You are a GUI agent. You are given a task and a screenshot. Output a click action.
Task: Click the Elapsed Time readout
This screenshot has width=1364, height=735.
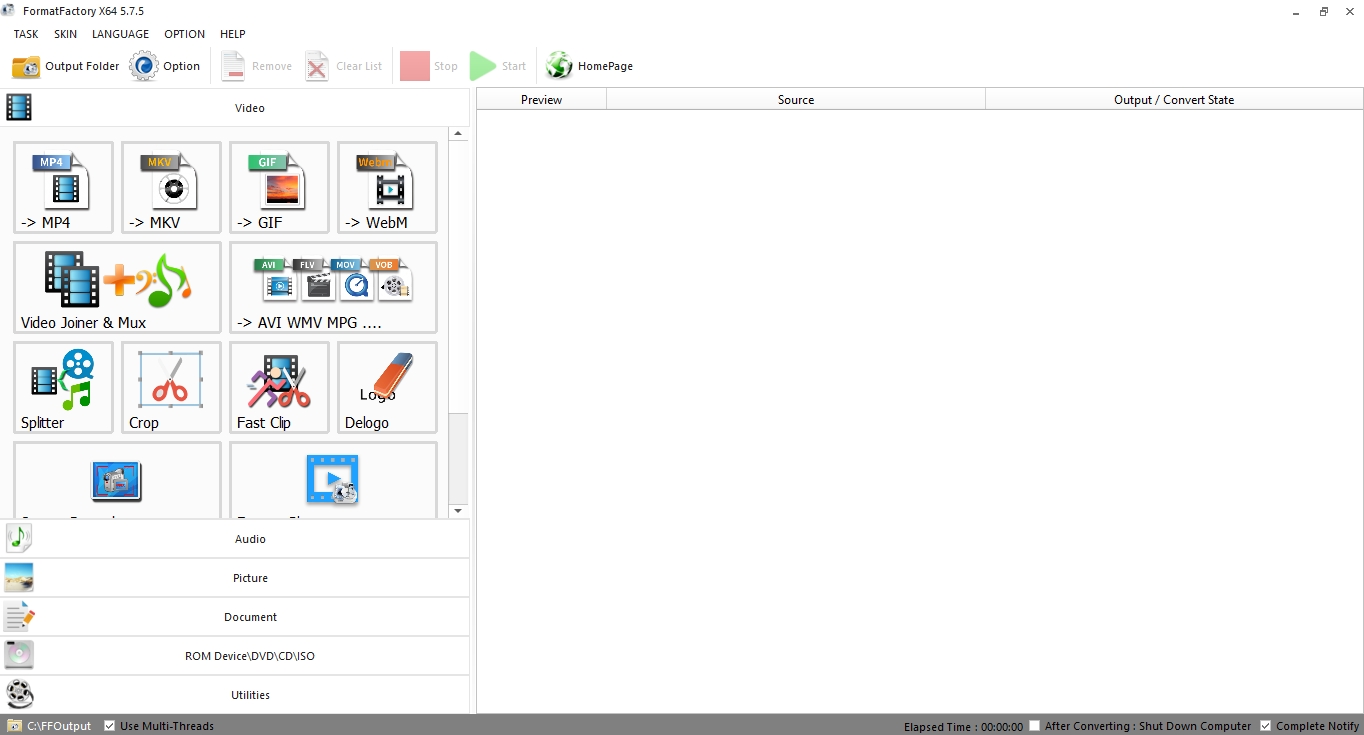[x=963, y=727]
